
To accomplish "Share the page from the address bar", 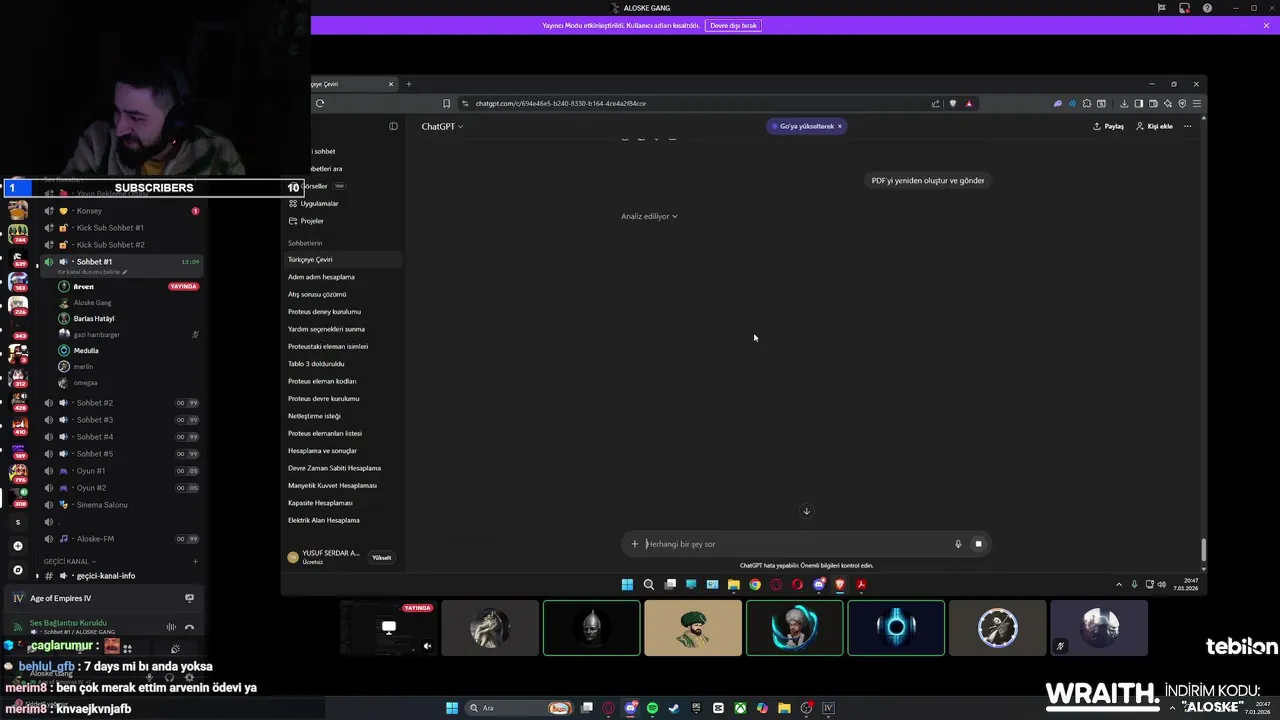I will click(935, 103).
